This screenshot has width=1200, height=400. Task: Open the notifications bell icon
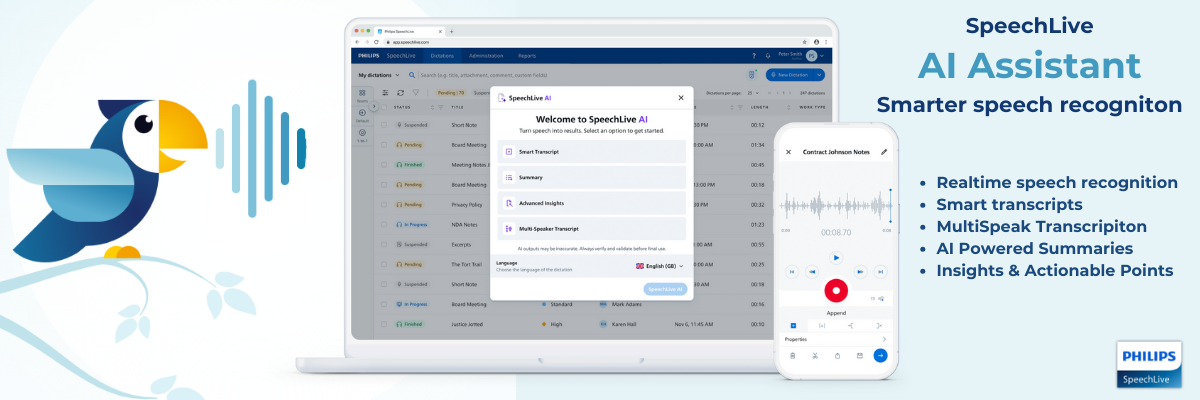pos(767,56)
